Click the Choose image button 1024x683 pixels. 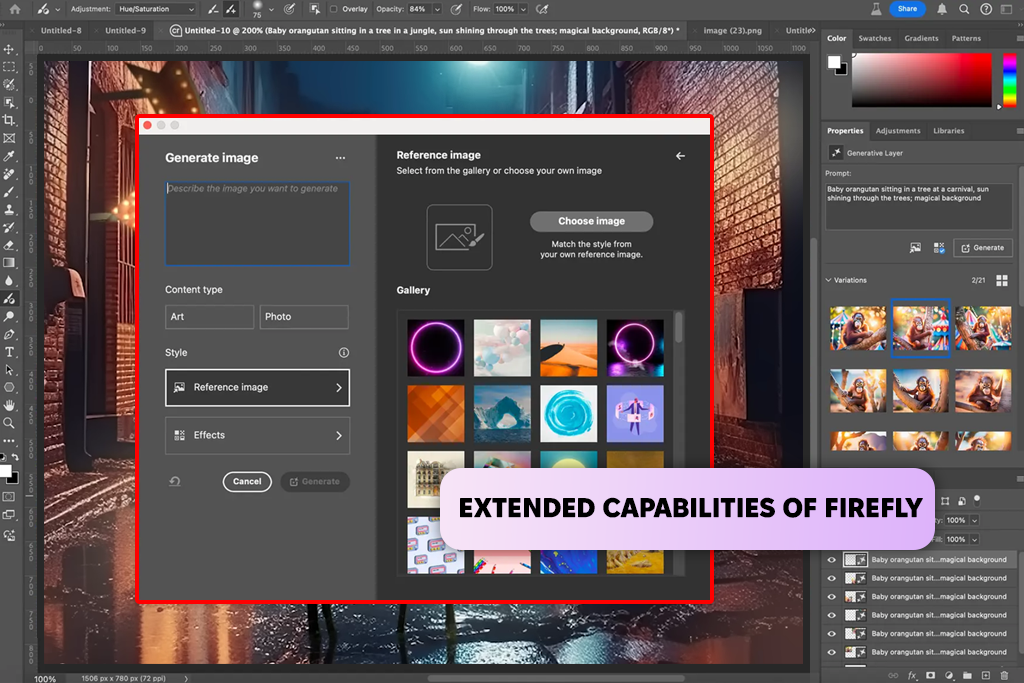[591, 221]
